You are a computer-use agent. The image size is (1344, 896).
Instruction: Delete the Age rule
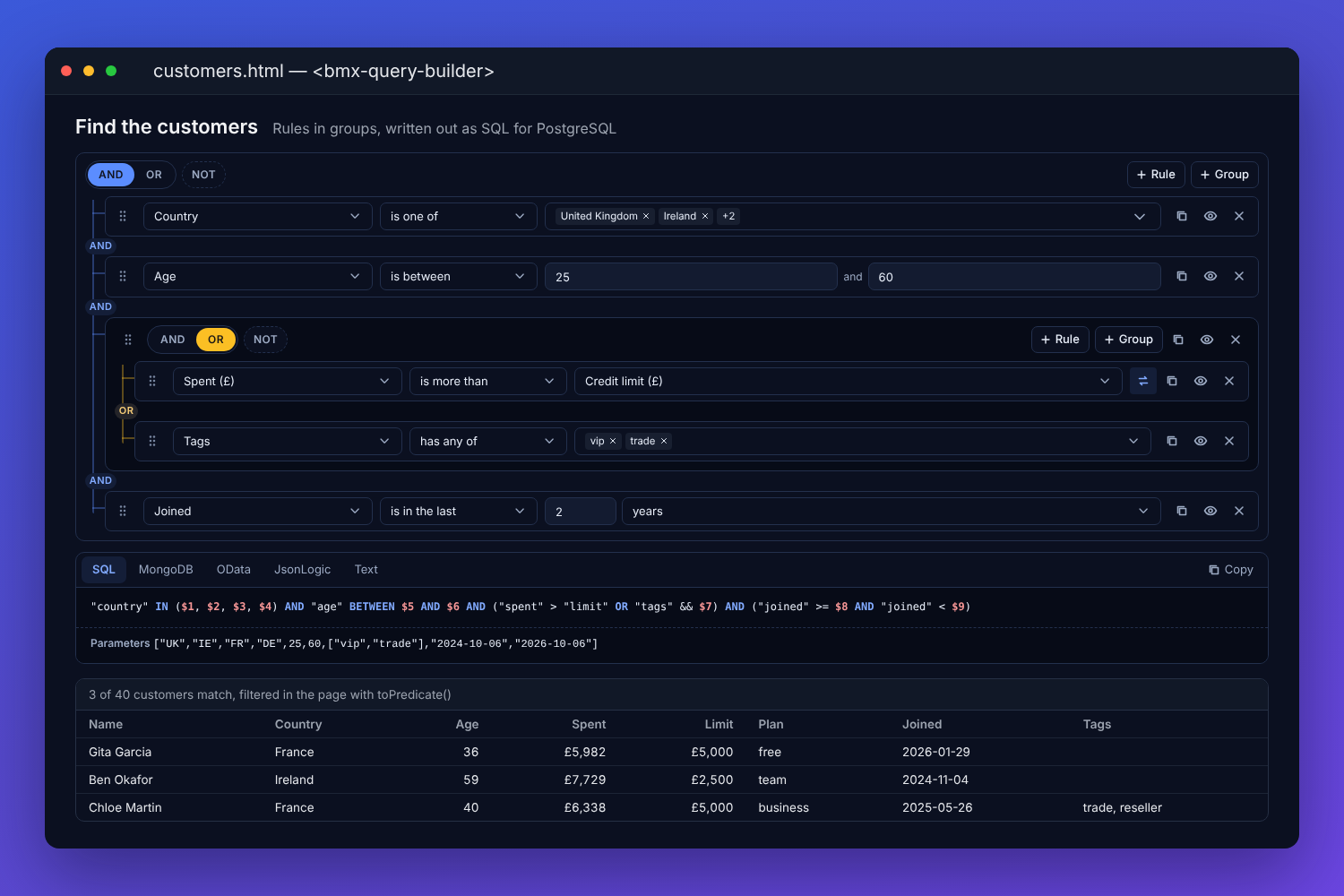[1239, 276]
